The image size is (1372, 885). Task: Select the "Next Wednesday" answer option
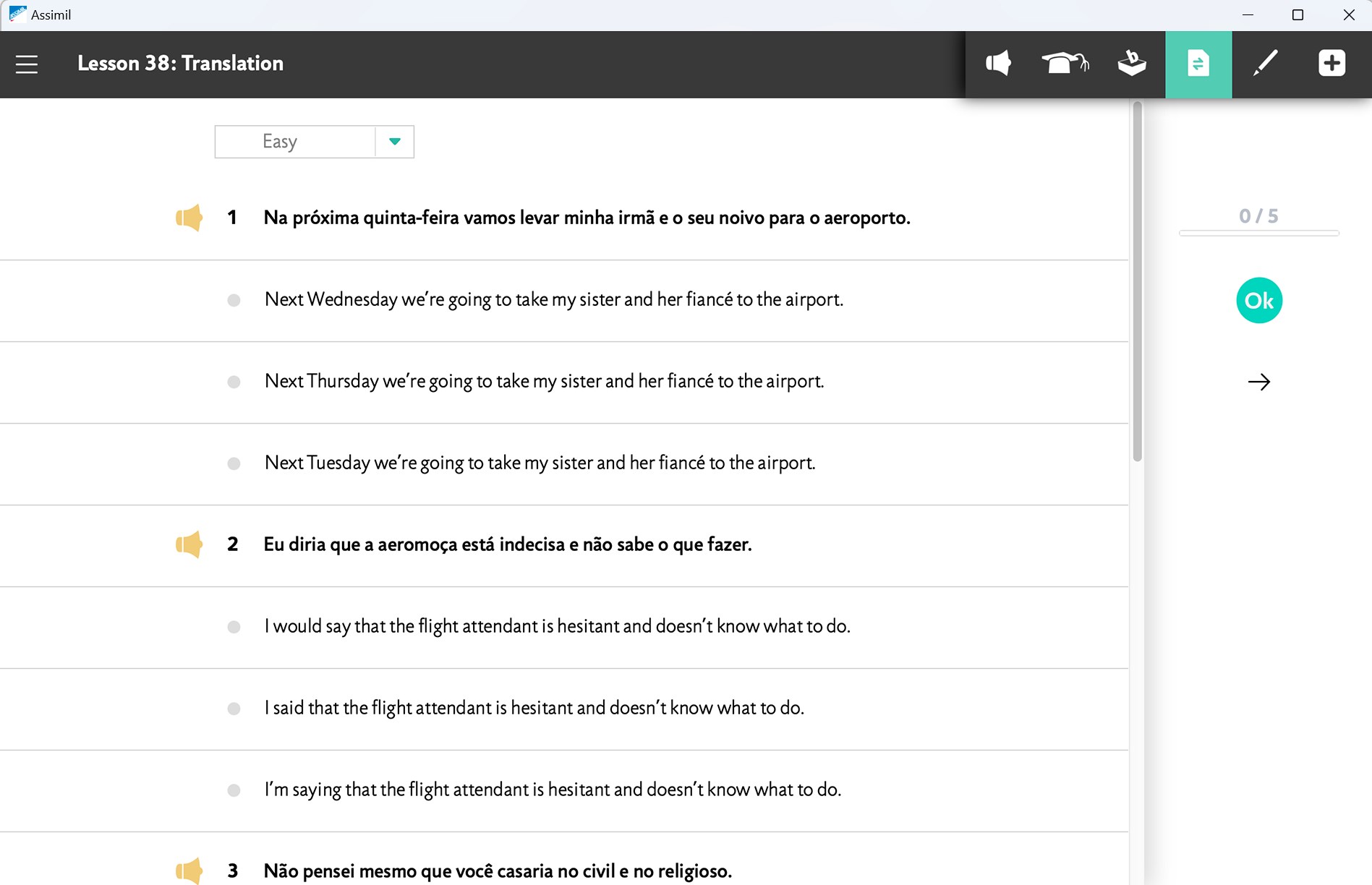pos(234,300)
